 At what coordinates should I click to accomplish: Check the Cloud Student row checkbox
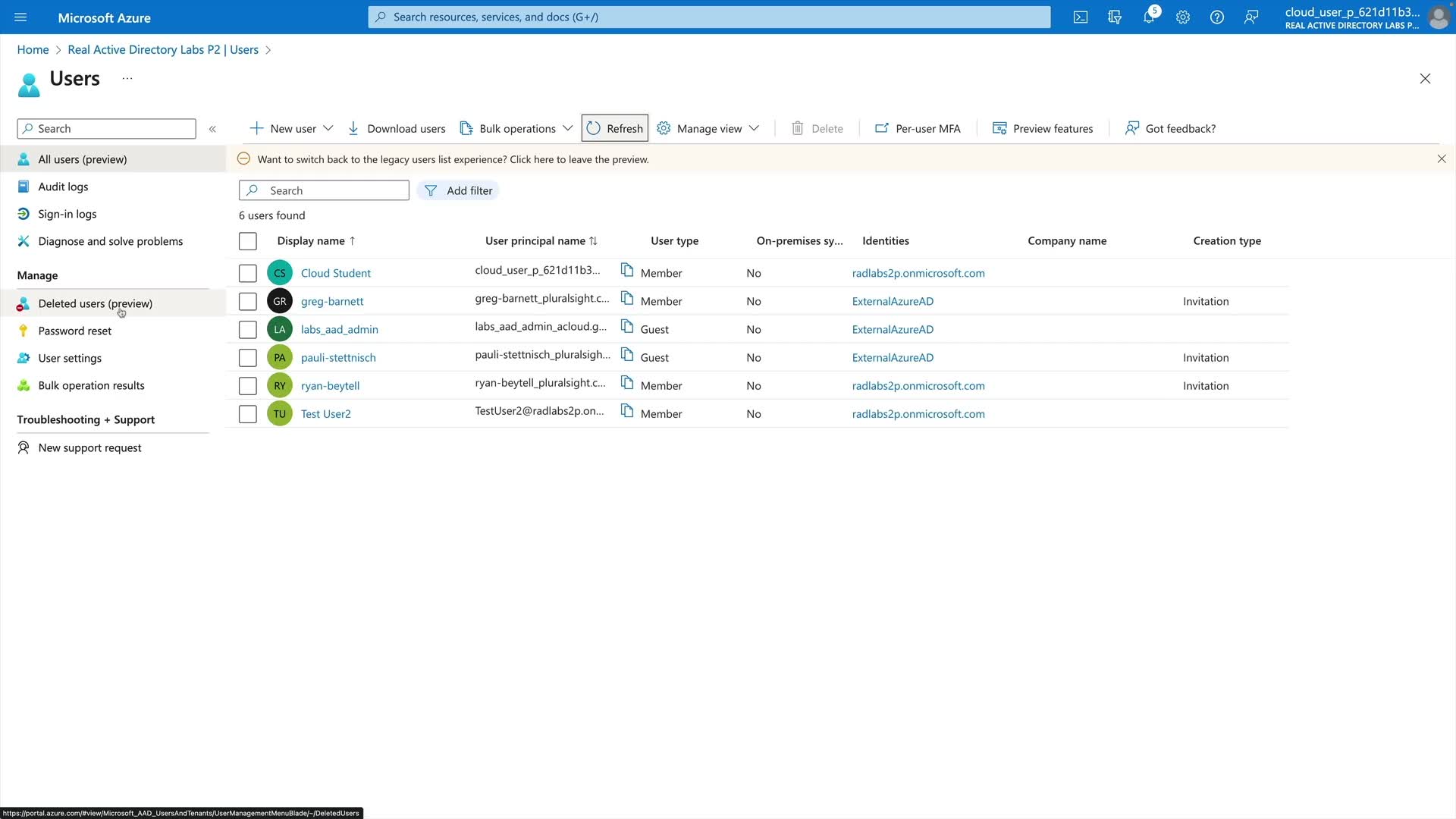click(x=247, y=273)
